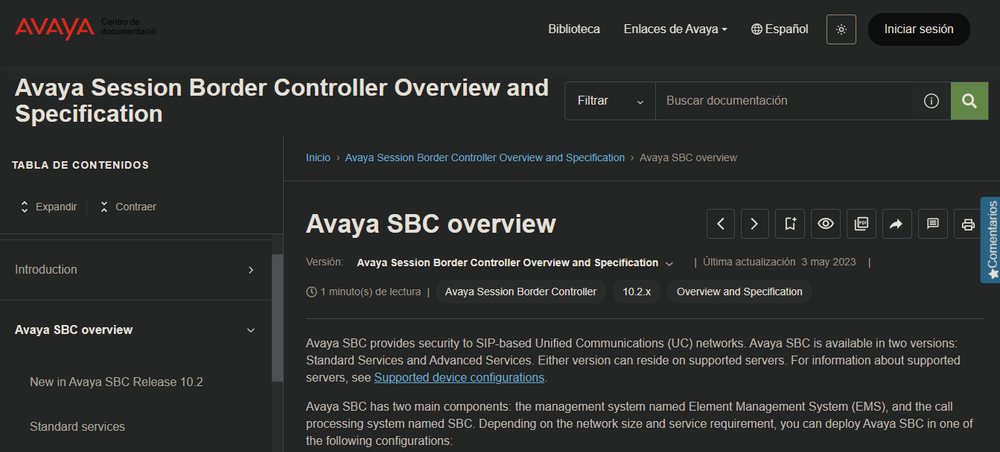The image size is (1000, 452).
Task: Go to previous topic arrow
Action: 721,224
